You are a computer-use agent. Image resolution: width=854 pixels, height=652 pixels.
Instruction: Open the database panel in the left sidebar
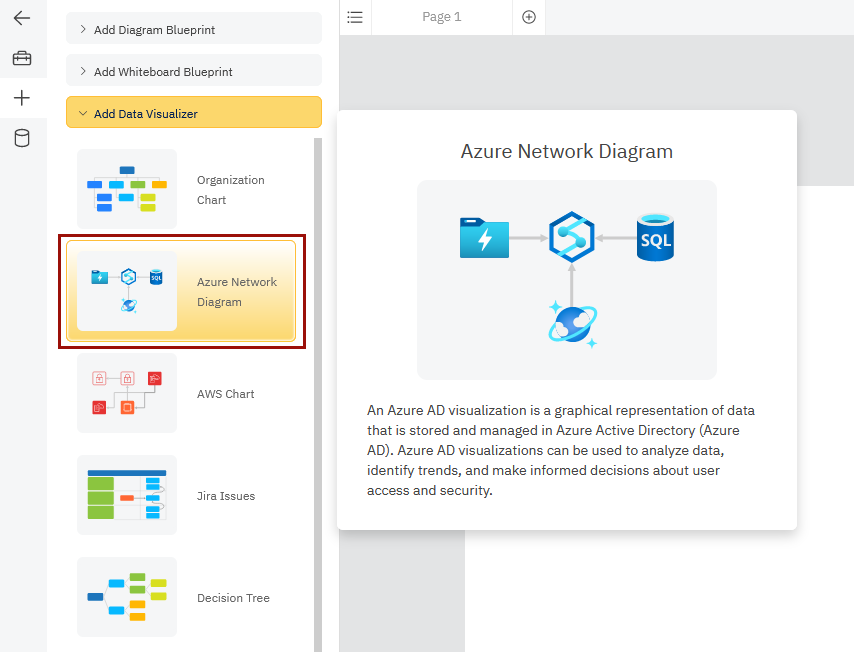(x=22, y=137)
